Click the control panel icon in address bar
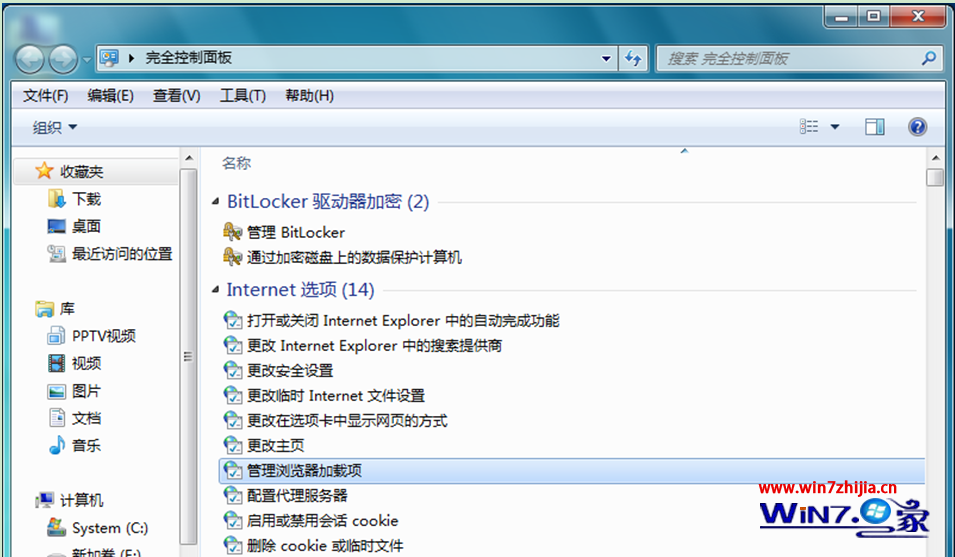 [x=109, y=58]
